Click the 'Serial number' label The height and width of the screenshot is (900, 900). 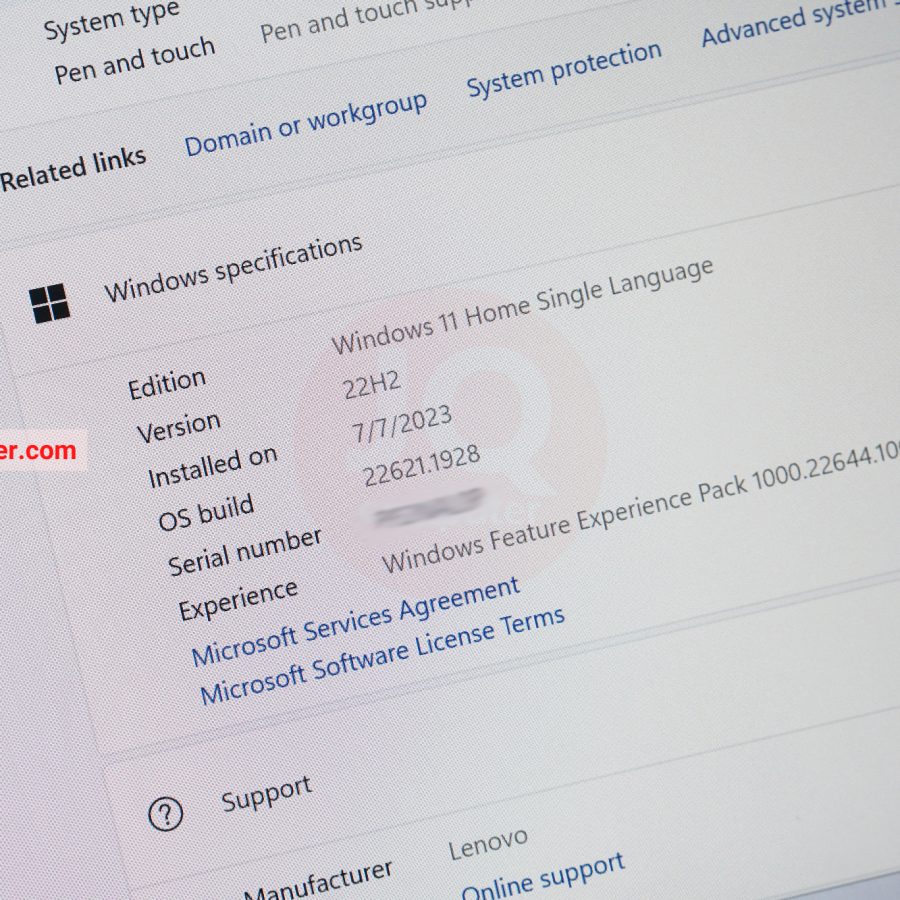tap(245, 552)
